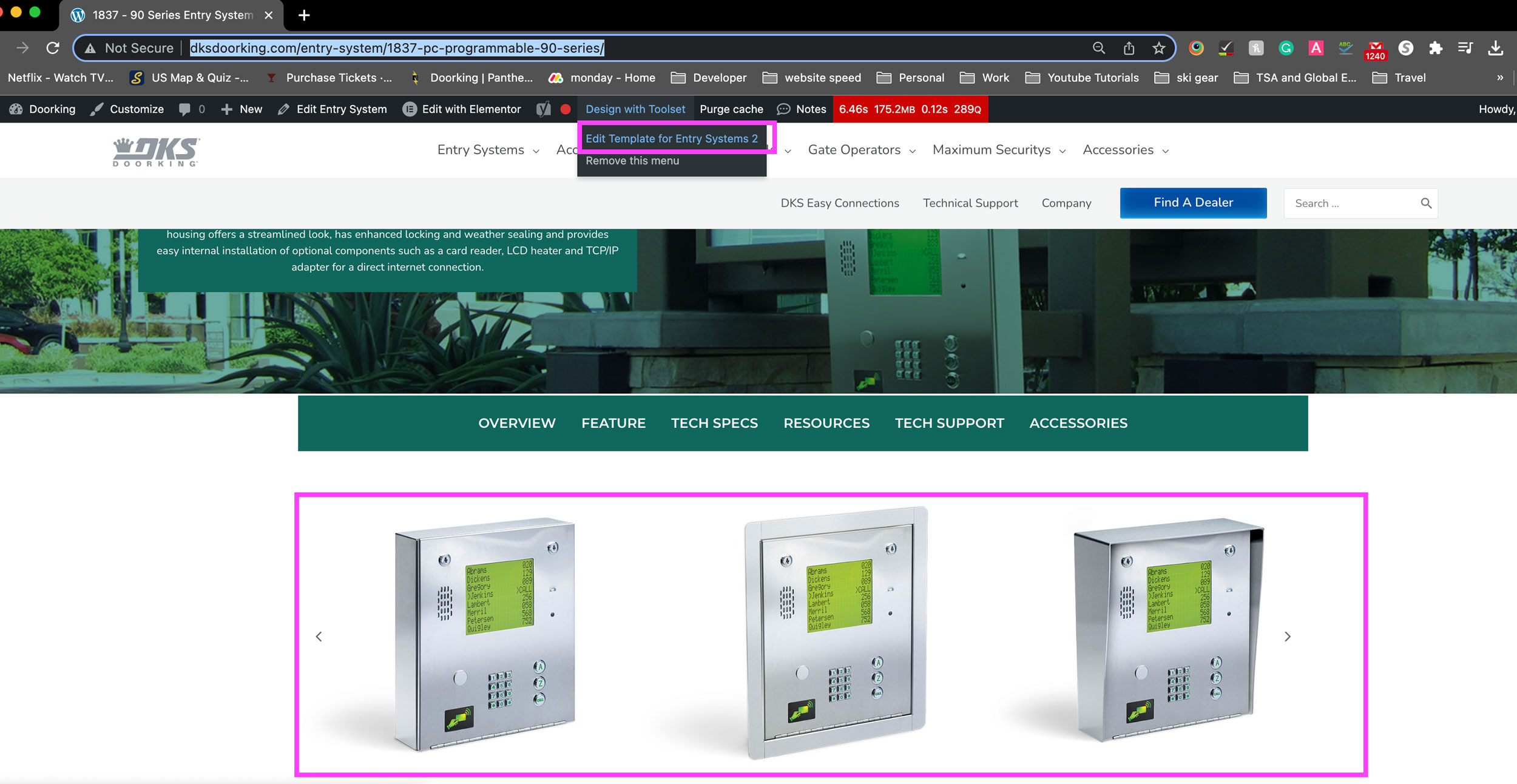Show previous product in carousel

tap(319, 637)
